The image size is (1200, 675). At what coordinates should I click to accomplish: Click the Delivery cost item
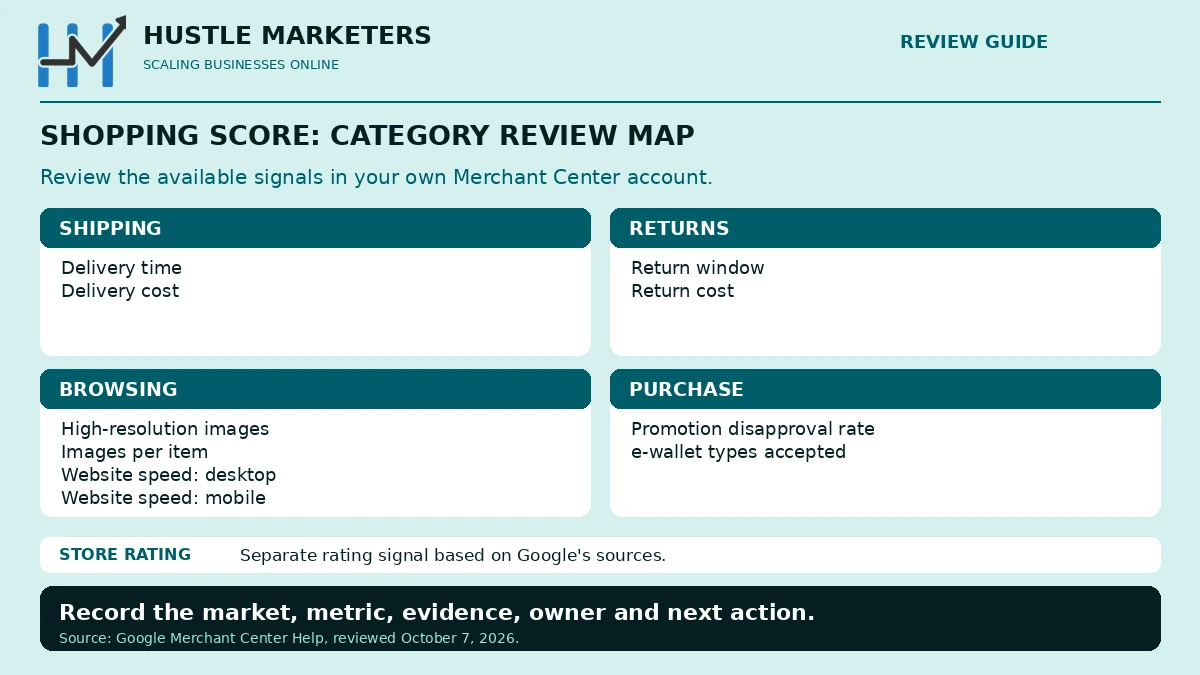[120, 291]
